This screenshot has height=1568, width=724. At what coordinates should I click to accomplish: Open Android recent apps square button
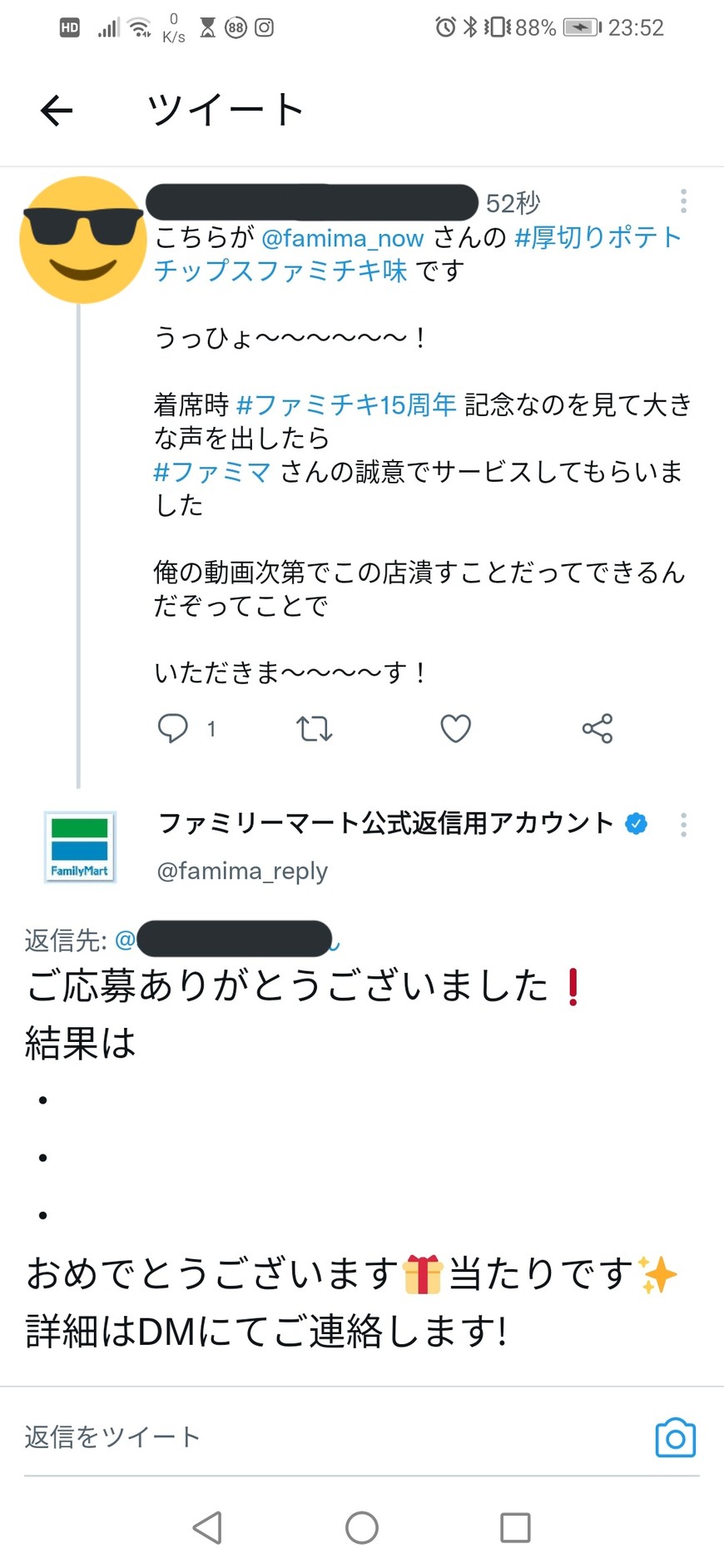coord(515,1527)
